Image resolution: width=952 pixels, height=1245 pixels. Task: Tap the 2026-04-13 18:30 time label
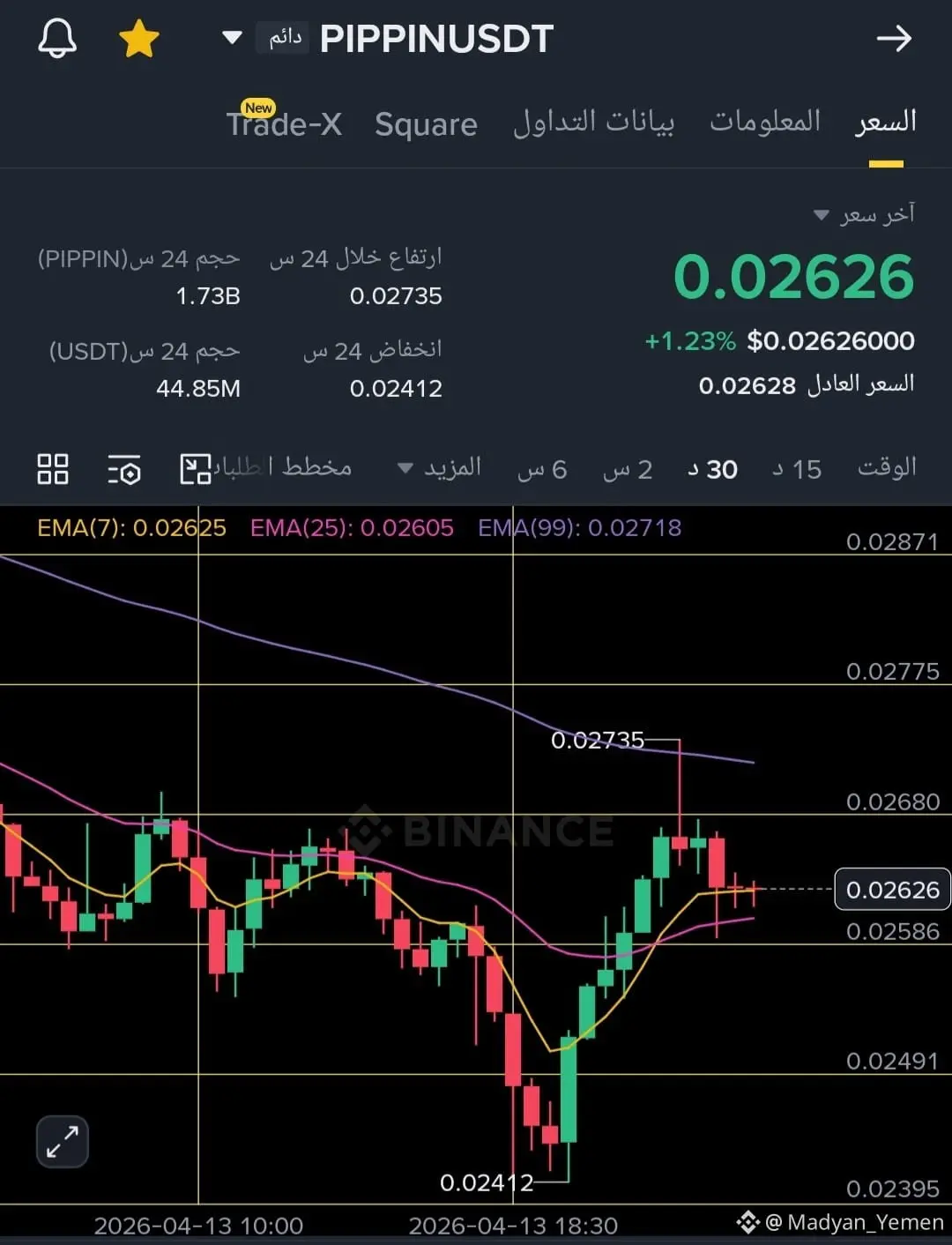tap(513, 1226)
